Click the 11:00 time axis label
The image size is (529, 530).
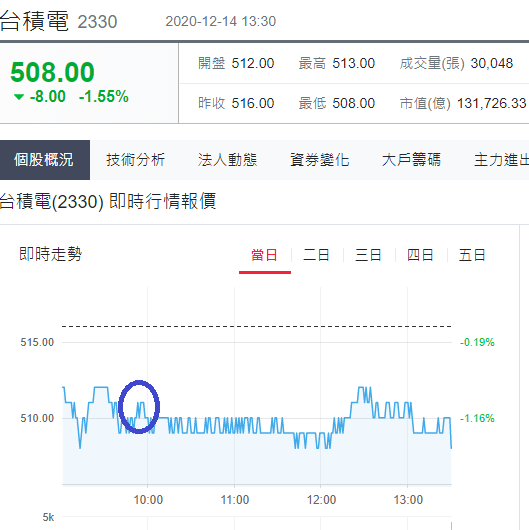click(235, 500)
